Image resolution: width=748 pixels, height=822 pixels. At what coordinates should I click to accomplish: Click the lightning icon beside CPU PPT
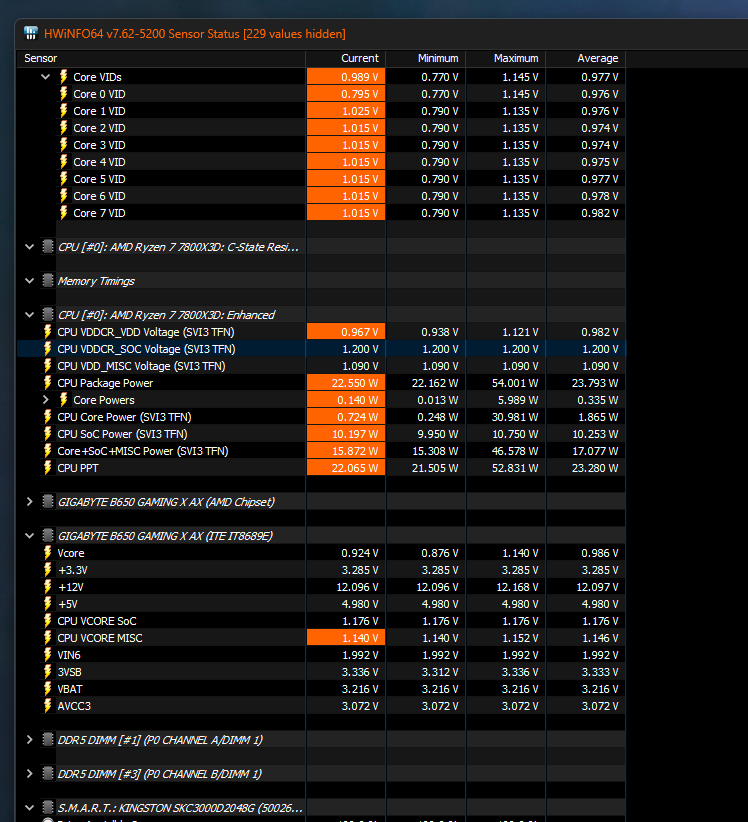click(48, 468)
